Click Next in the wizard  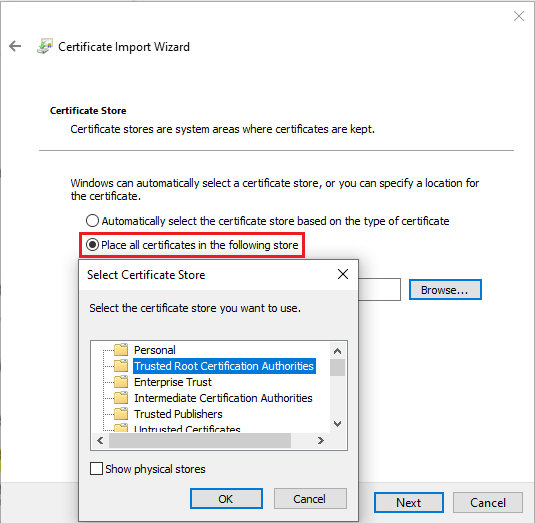pos(409,502)
